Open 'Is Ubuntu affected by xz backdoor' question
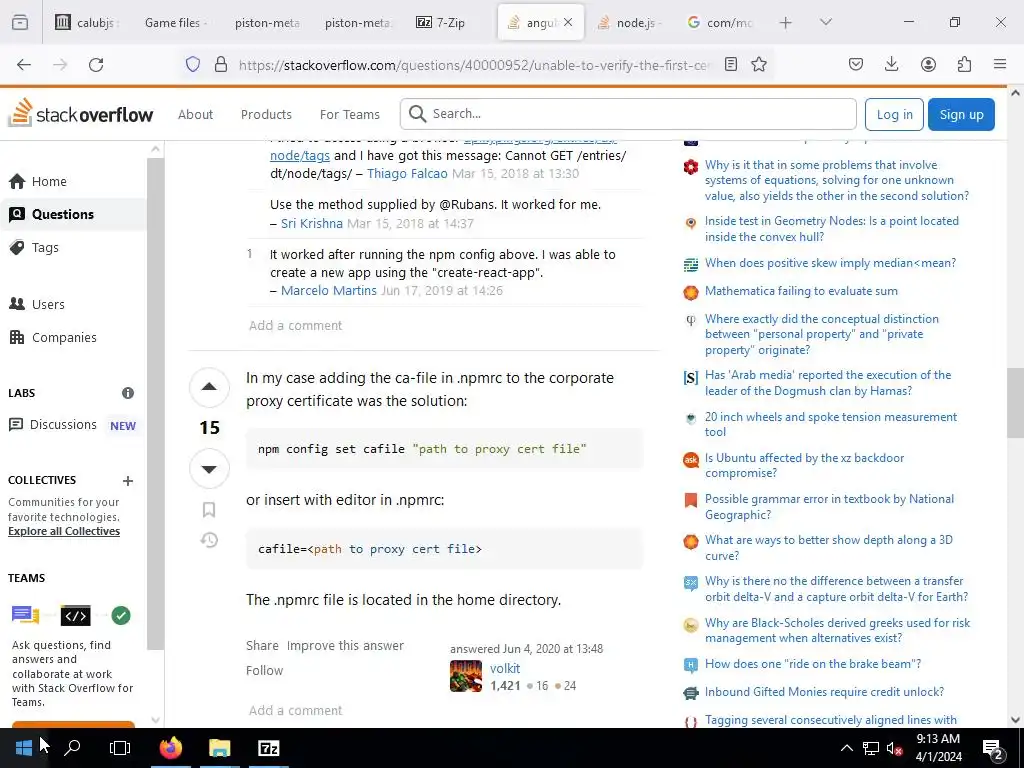Screen dimensions: 1024x768 [x=805, y=465]
